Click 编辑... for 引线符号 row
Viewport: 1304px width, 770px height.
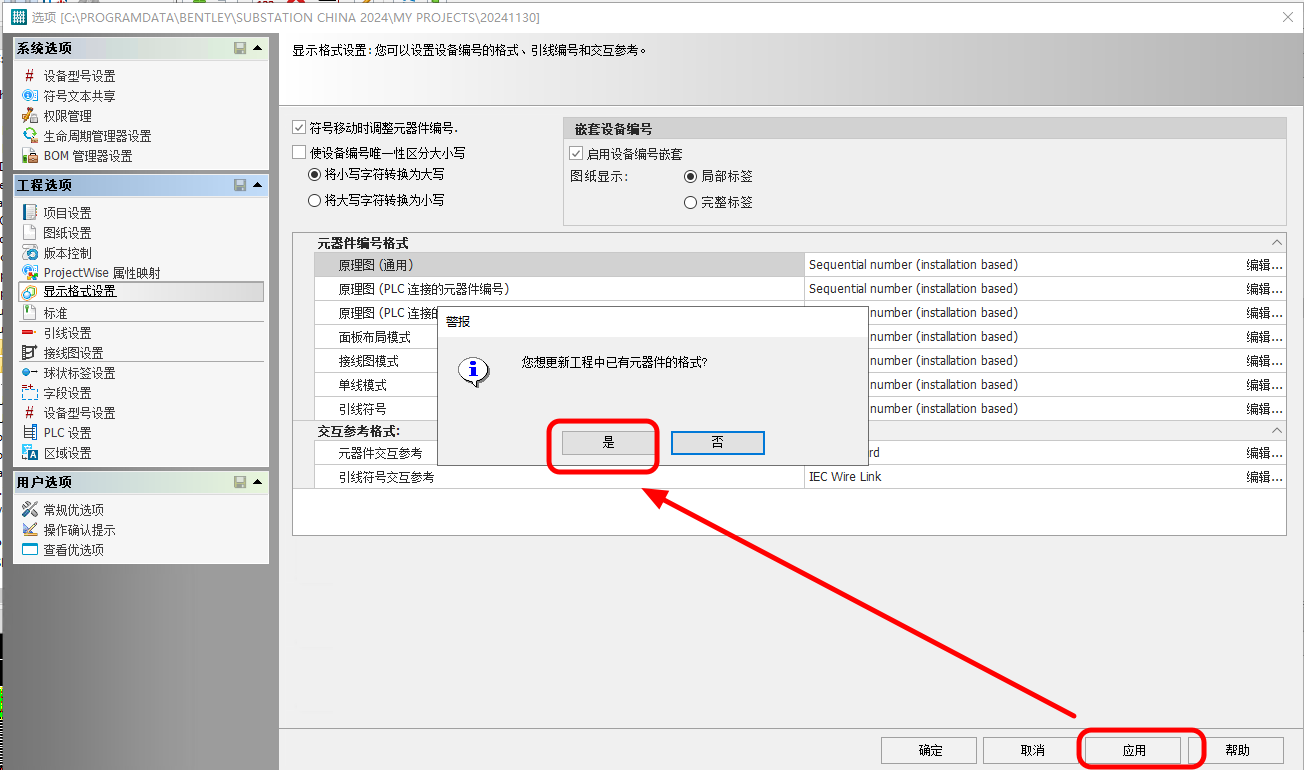point(1264,409)
